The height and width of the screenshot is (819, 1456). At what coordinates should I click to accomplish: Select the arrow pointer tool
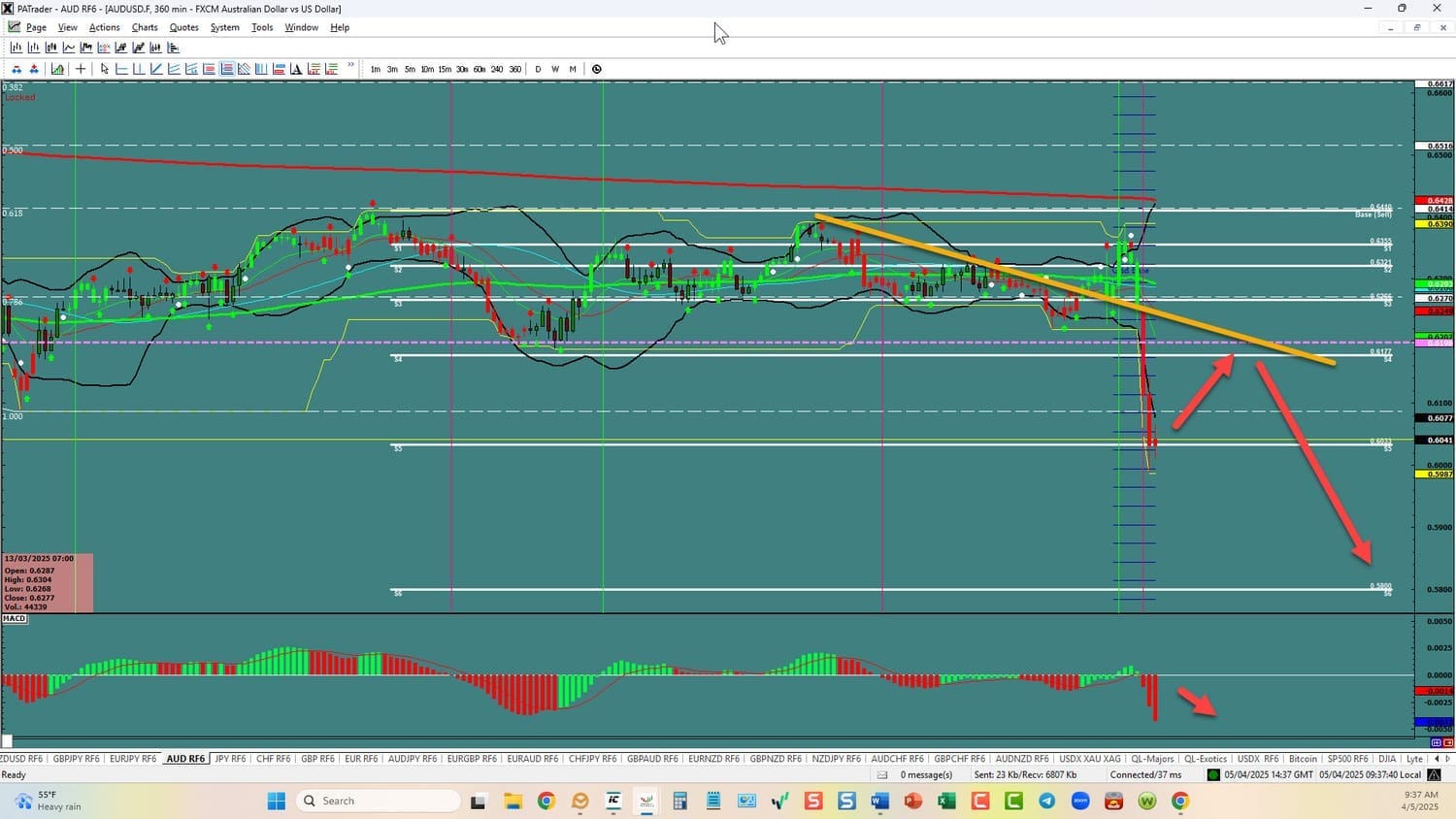[105, 69]
